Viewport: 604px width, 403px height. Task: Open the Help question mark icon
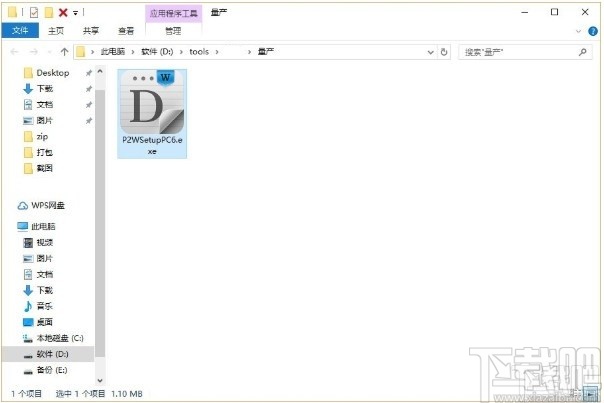593,31
